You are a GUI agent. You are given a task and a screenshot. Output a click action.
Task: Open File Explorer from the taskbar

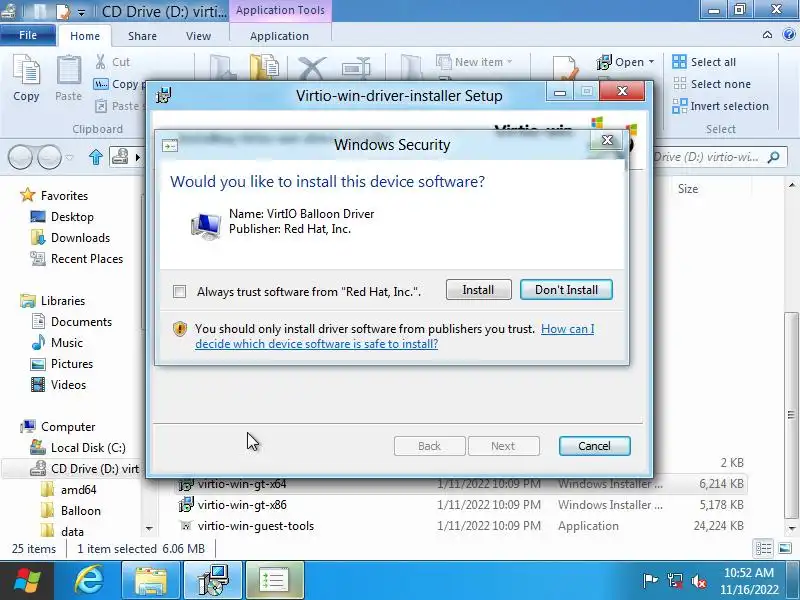[151, 581]
